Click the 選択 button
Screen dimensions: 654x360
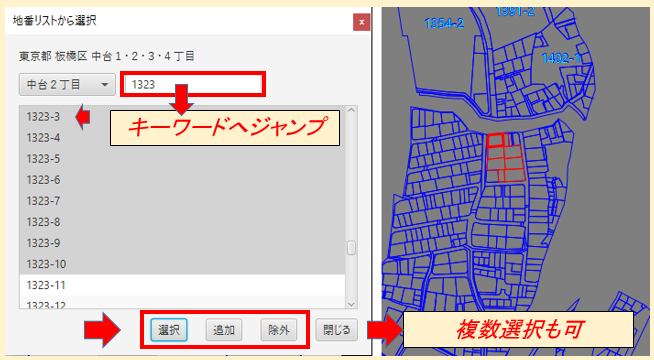pyautogui.click(x=169, y=330)
